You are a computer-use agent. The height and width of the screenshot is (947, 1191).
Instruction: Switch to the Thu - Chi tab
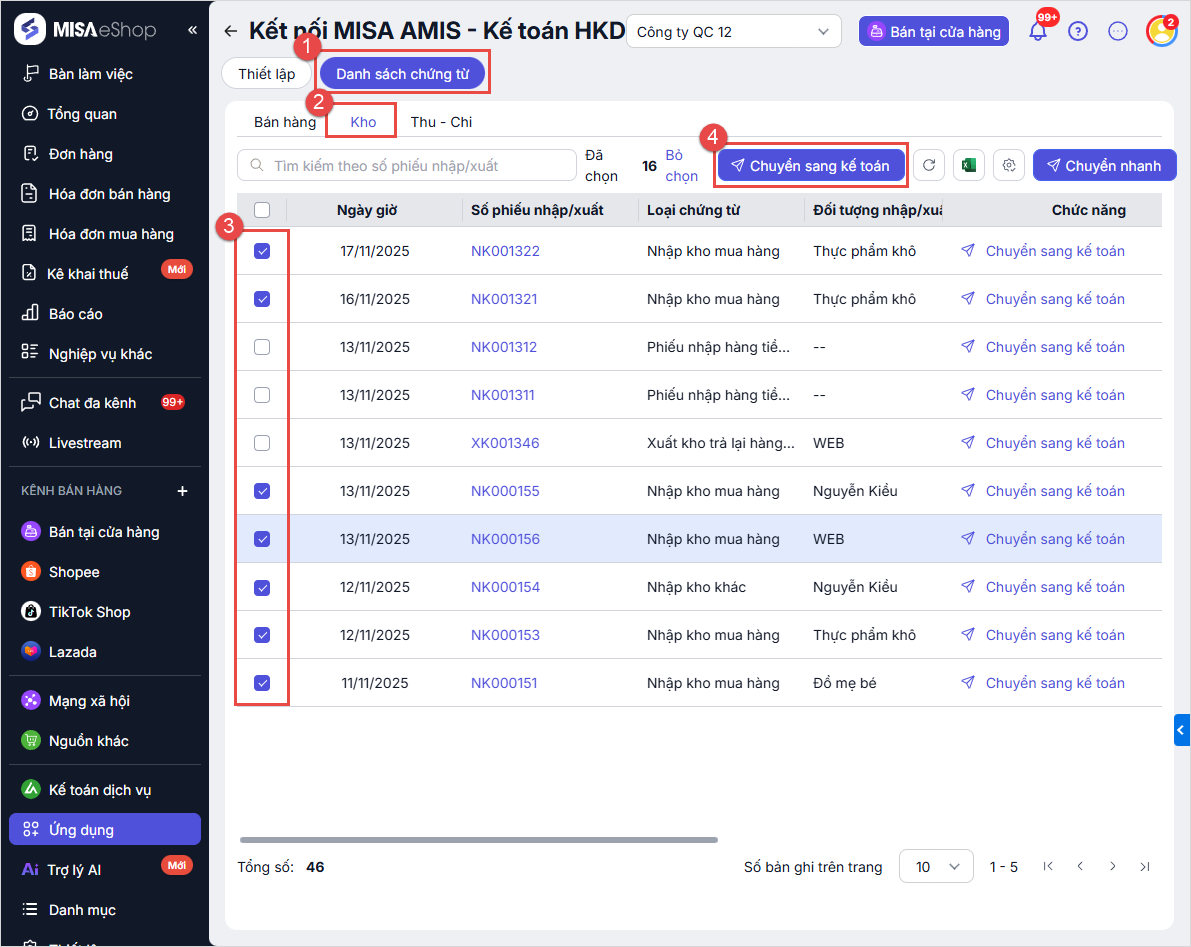(441, 122)
